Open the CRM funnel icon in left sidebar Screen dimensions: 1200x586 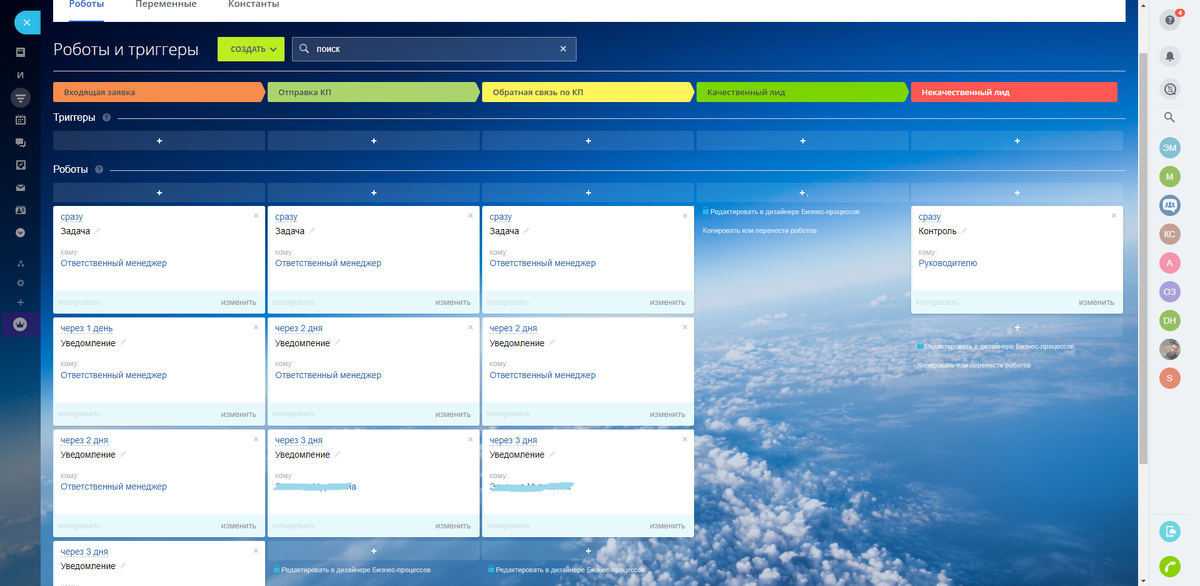20,98
